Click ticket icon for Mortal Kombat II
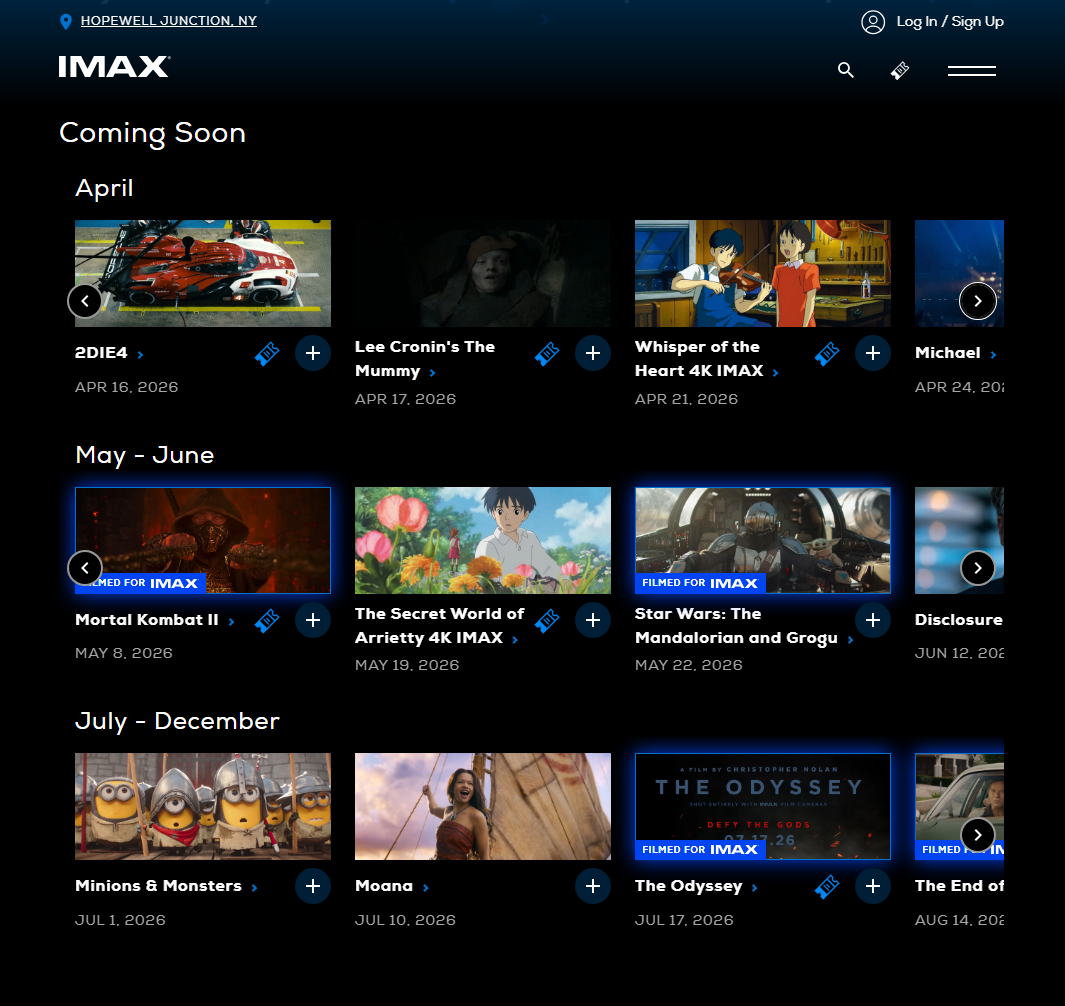Image resolution: width=1065 pixels, height=1006 pixels. point(267,620)
